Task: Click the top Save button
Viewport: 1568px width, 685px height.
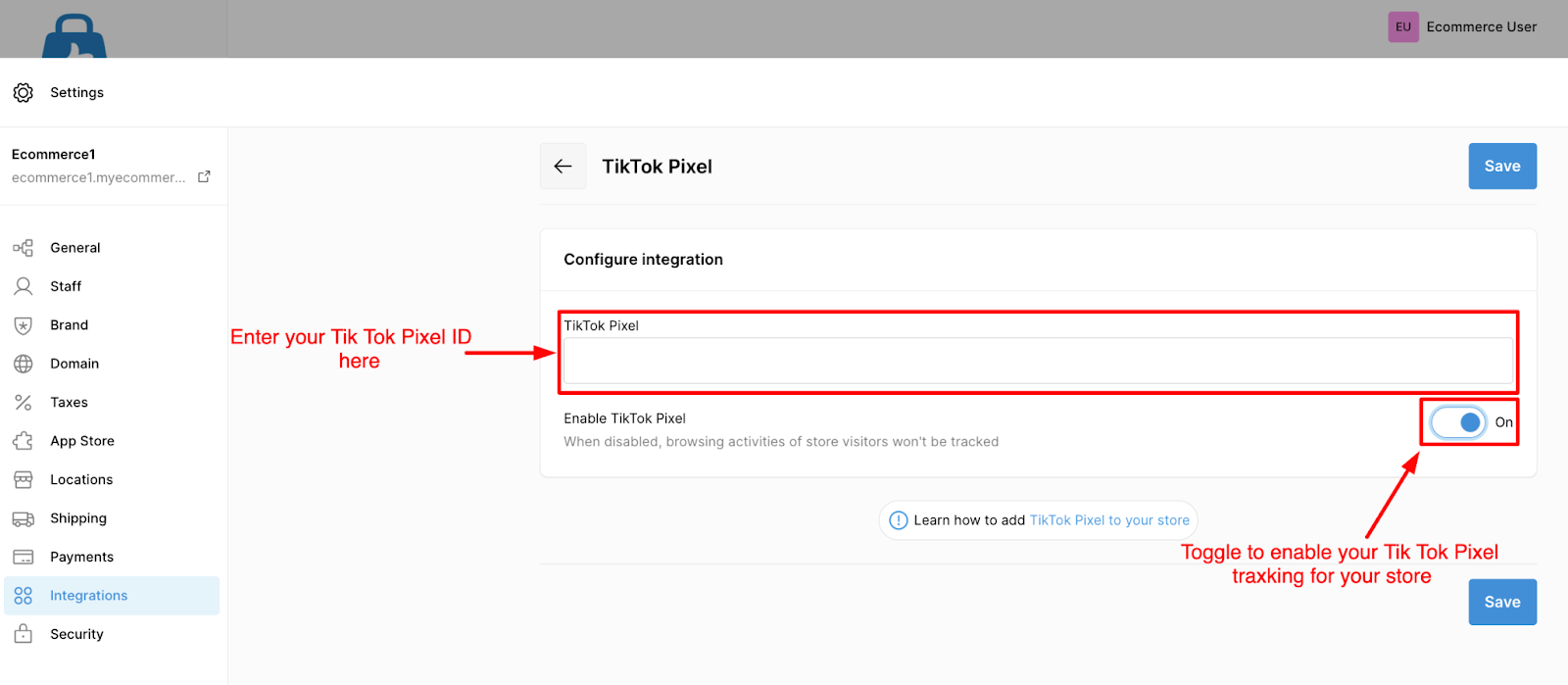Action: click(x=1502, y=167)
